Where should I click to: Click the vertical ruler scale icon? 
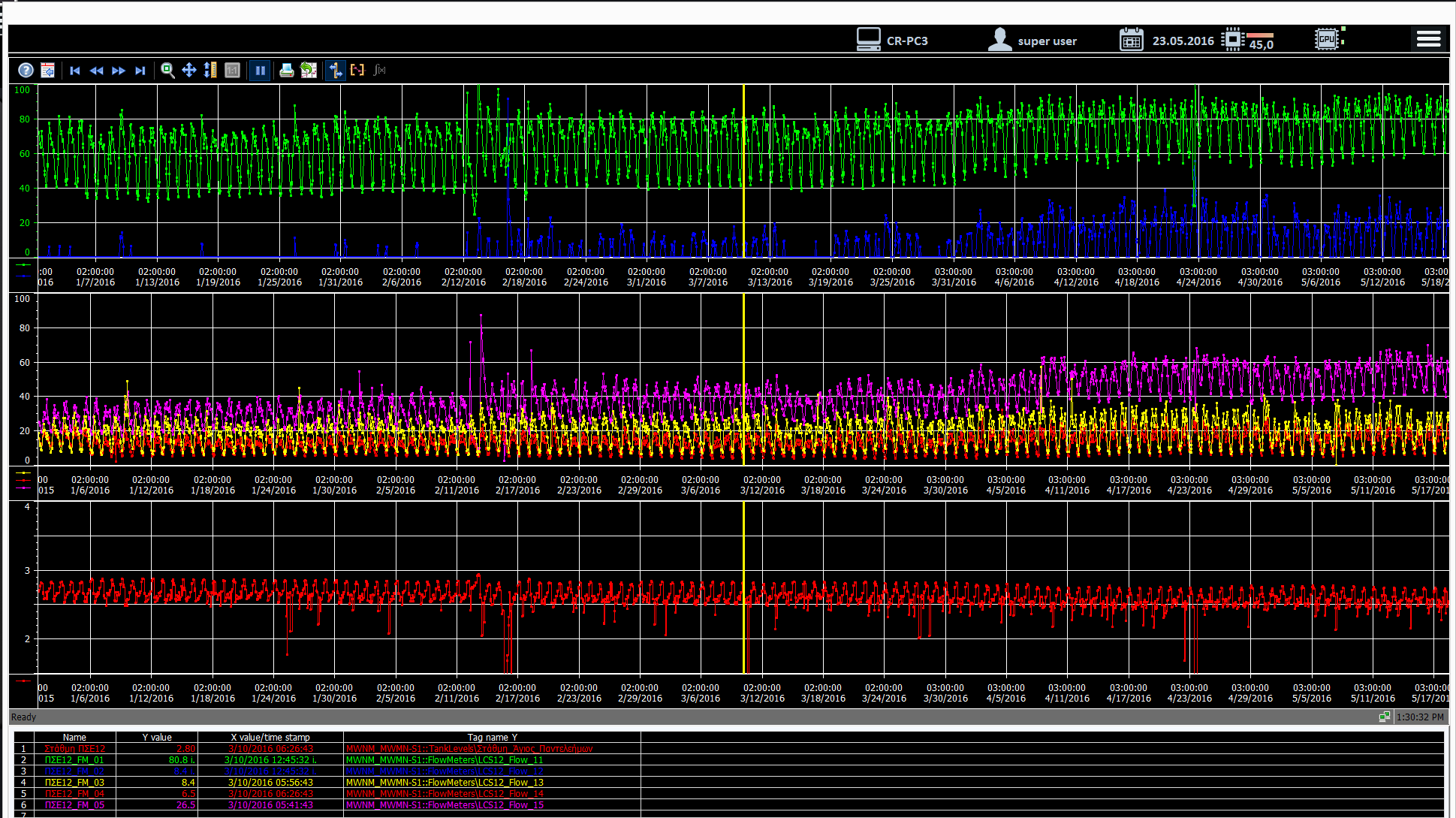(x=210, y=70)
